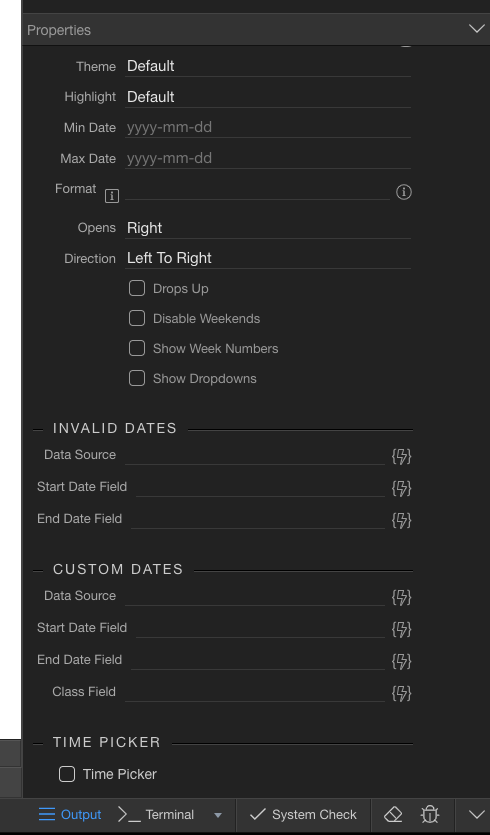490x835 pixels.
Task: Check the Show Week Numbers option
Action: [x=137, y=348]
